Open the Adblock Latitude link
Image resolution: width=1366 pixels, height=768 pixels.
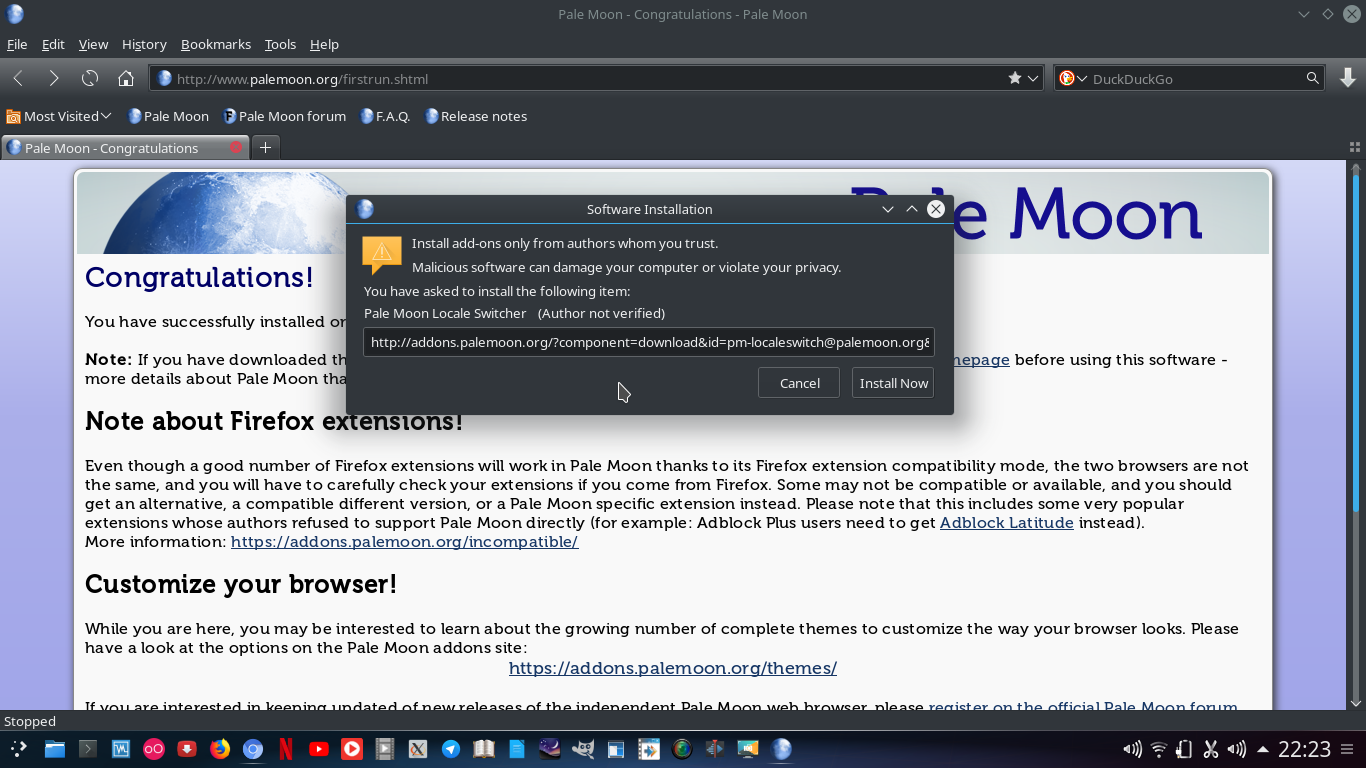pyautogui.click(x=1006, y=522)
